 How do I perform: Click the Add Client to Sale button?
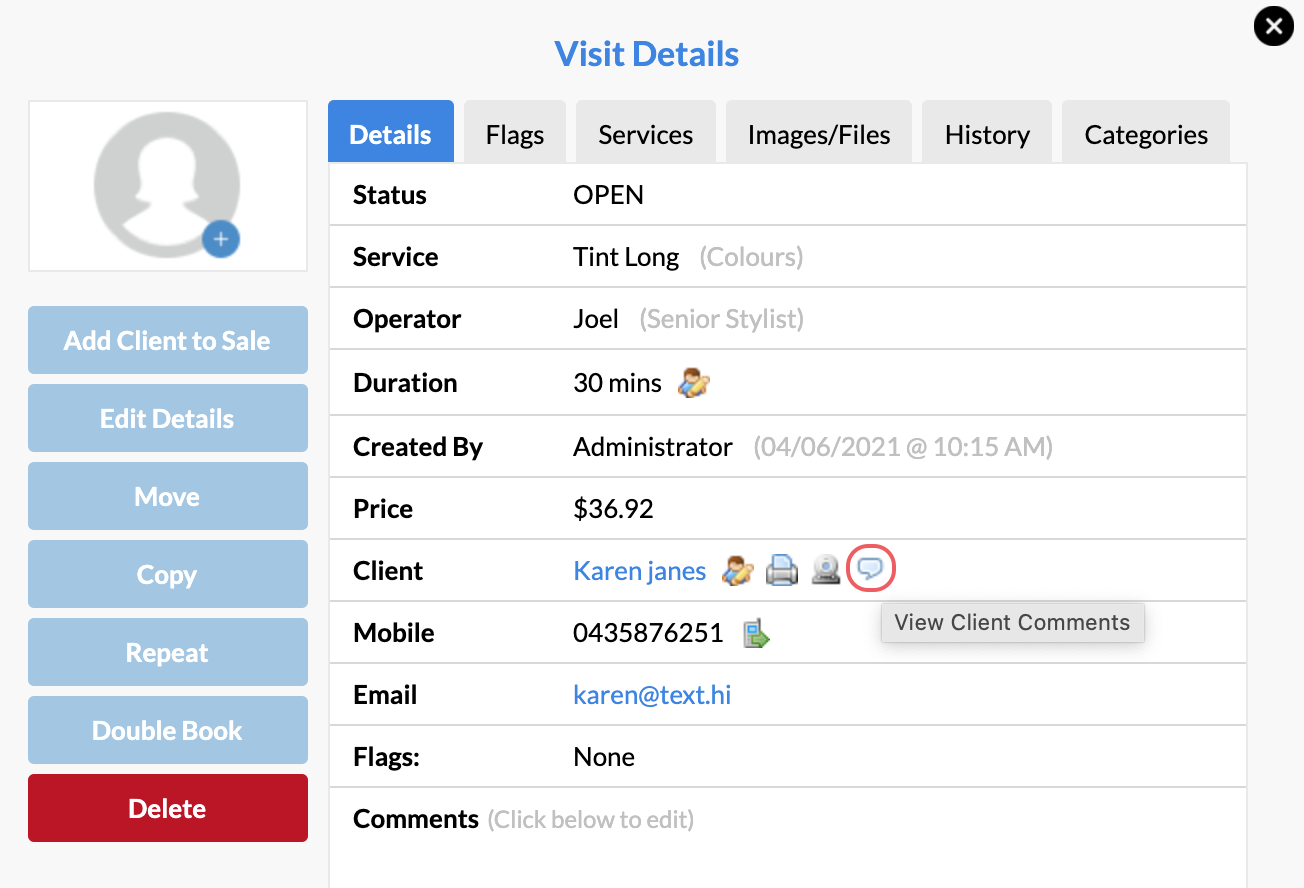coord(167,340)
